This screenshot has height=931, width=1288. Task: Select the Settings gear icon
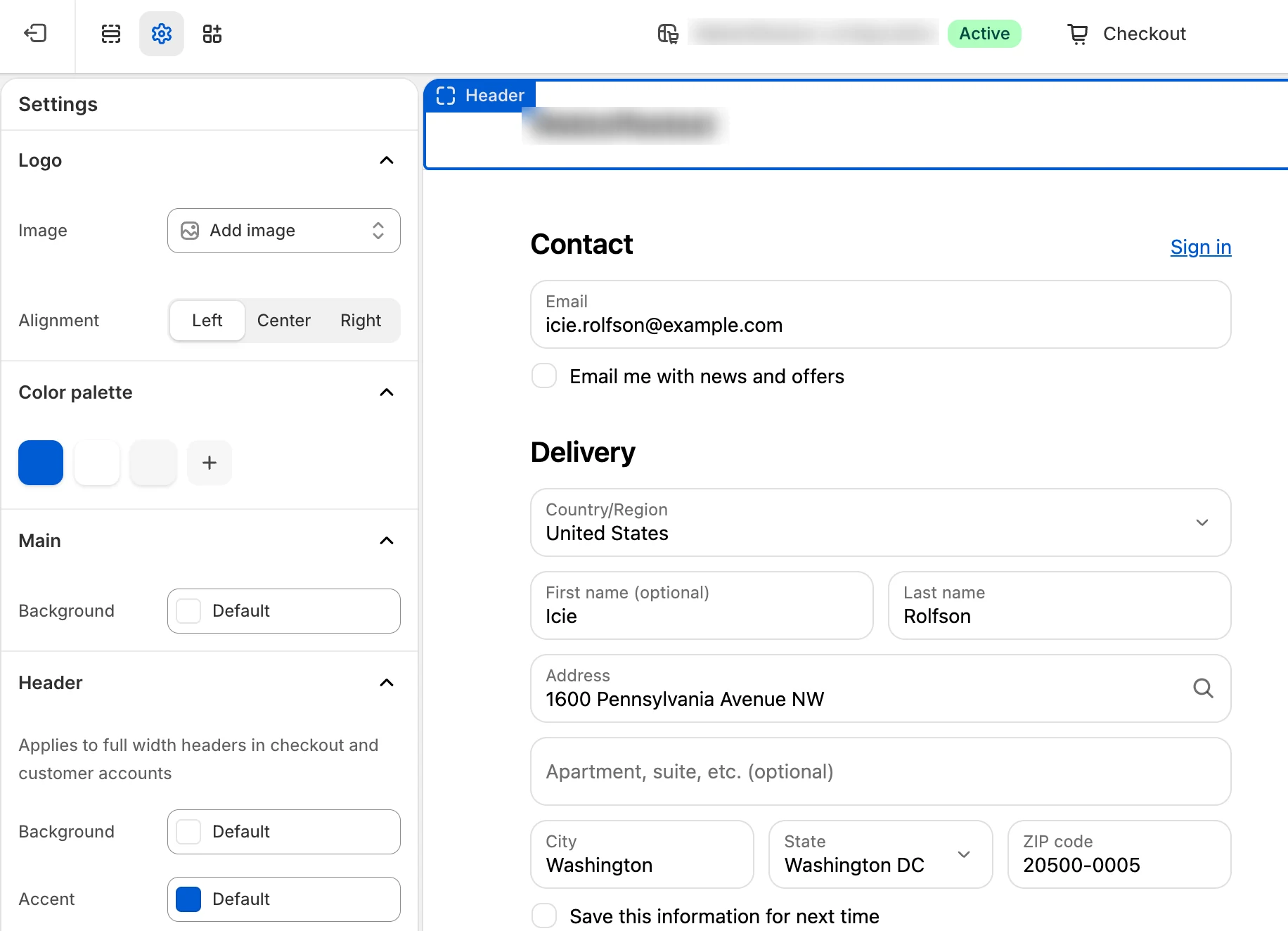162,33
